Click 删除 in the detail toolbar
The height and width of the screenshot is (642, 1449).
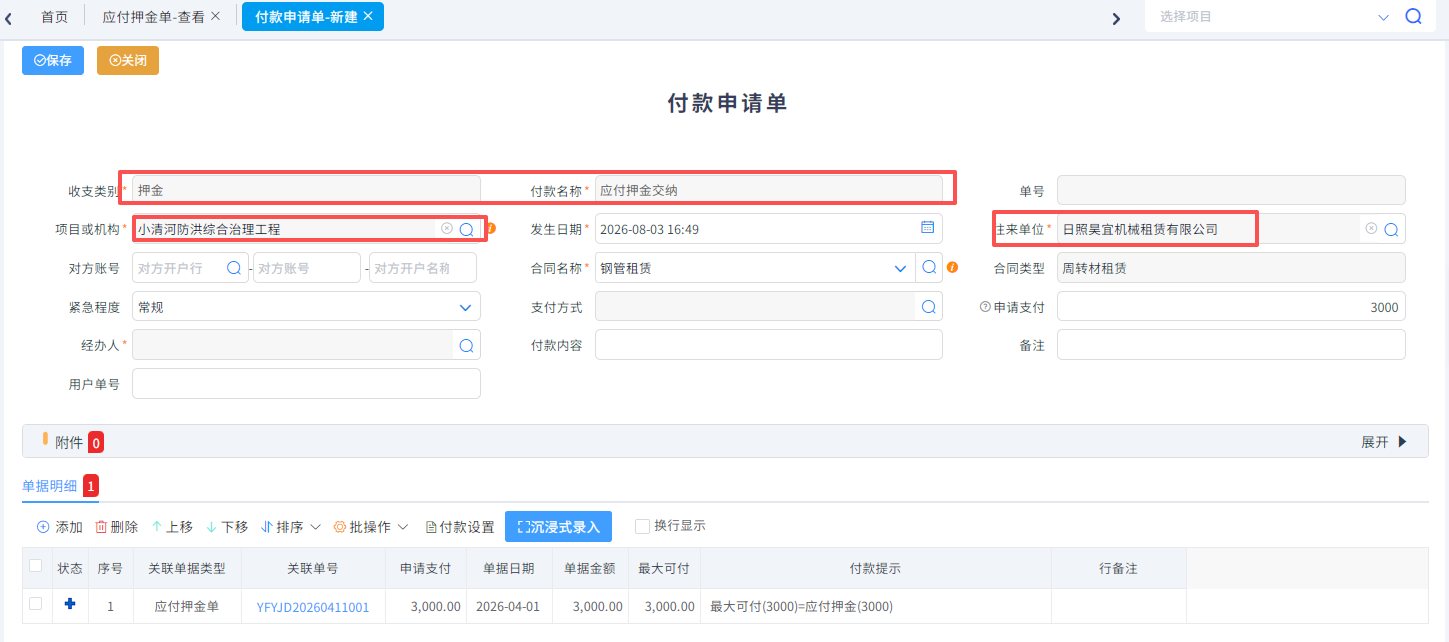116,527
